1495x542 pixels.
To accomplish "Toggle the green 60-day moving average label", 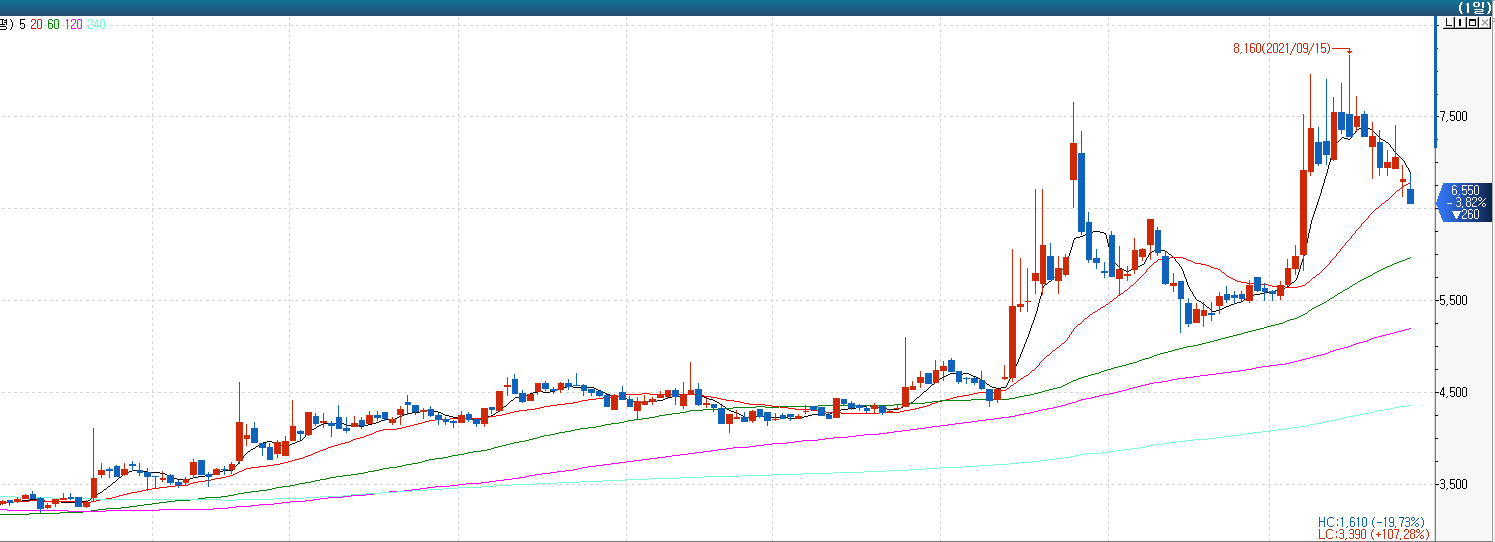I will pos(53,24).
